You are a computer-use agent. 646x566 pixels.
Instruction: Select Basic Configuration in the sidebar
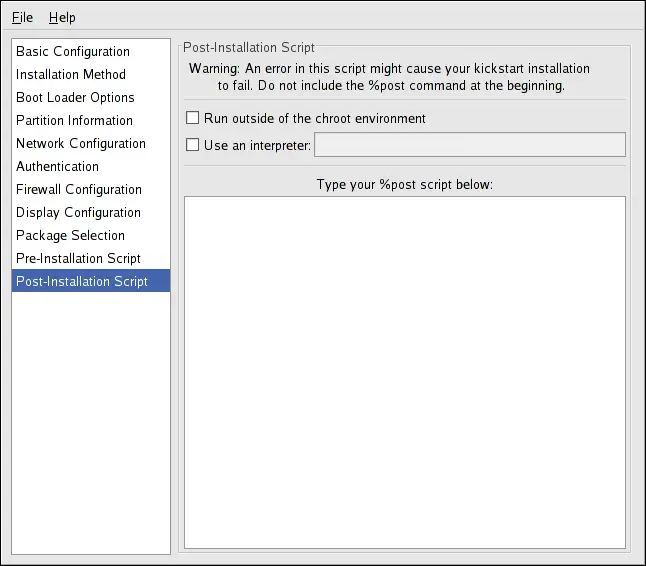pos(73,51)
